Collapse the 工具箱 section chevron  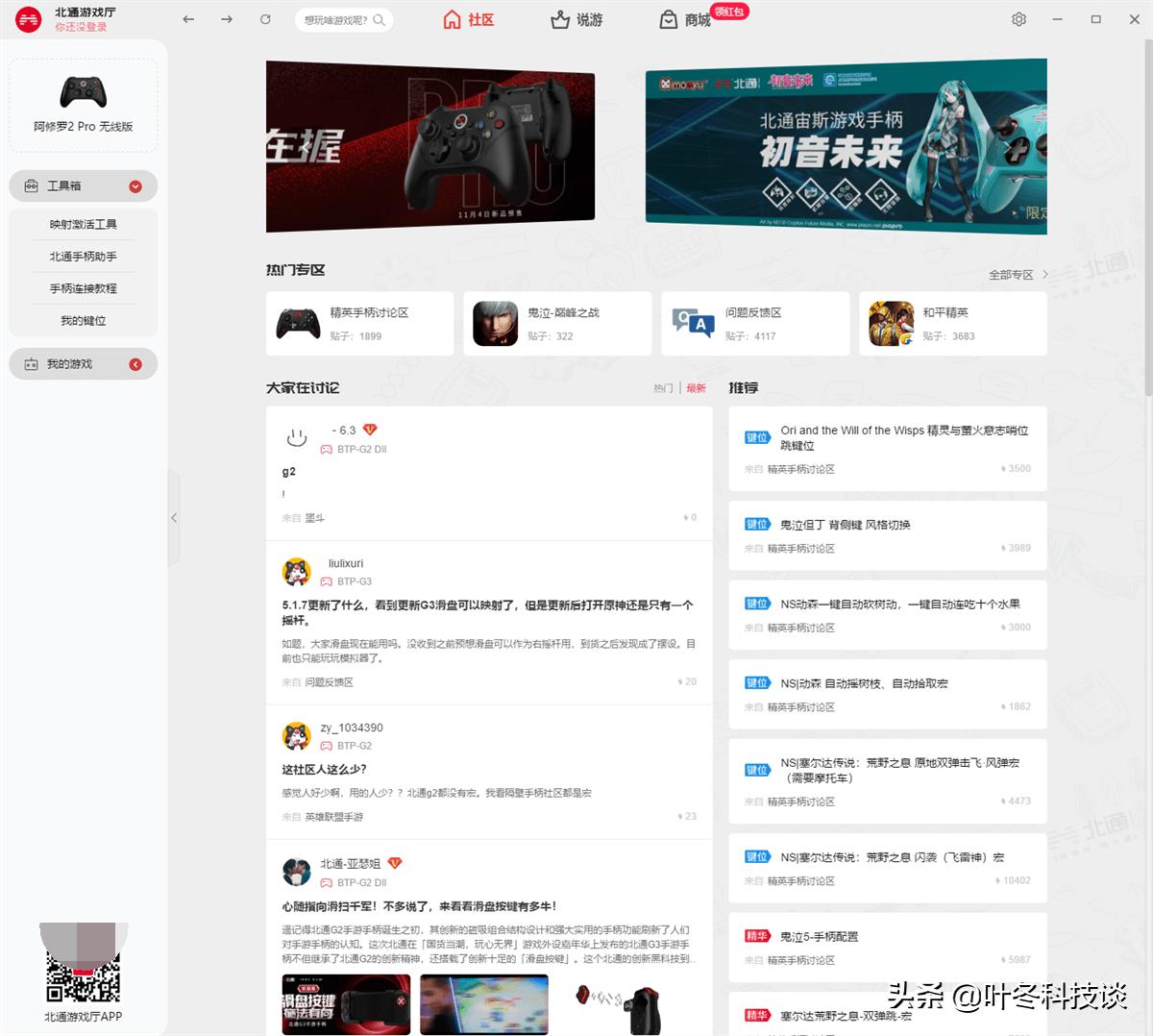point(137,185)
